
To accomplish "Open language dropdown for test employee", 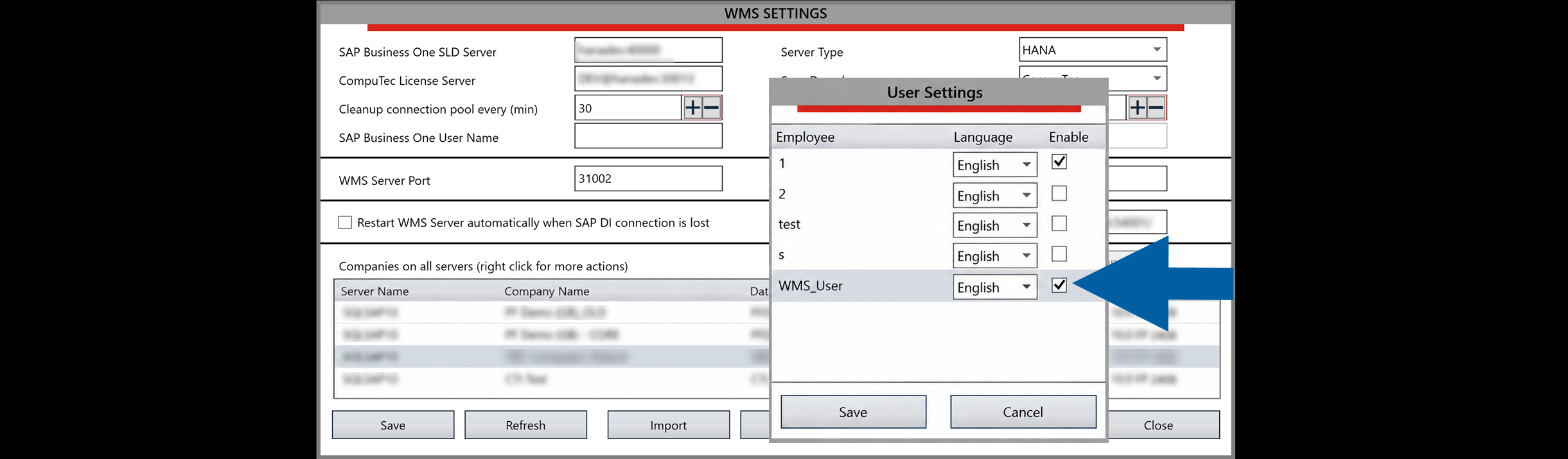I will tap(994, 225).
